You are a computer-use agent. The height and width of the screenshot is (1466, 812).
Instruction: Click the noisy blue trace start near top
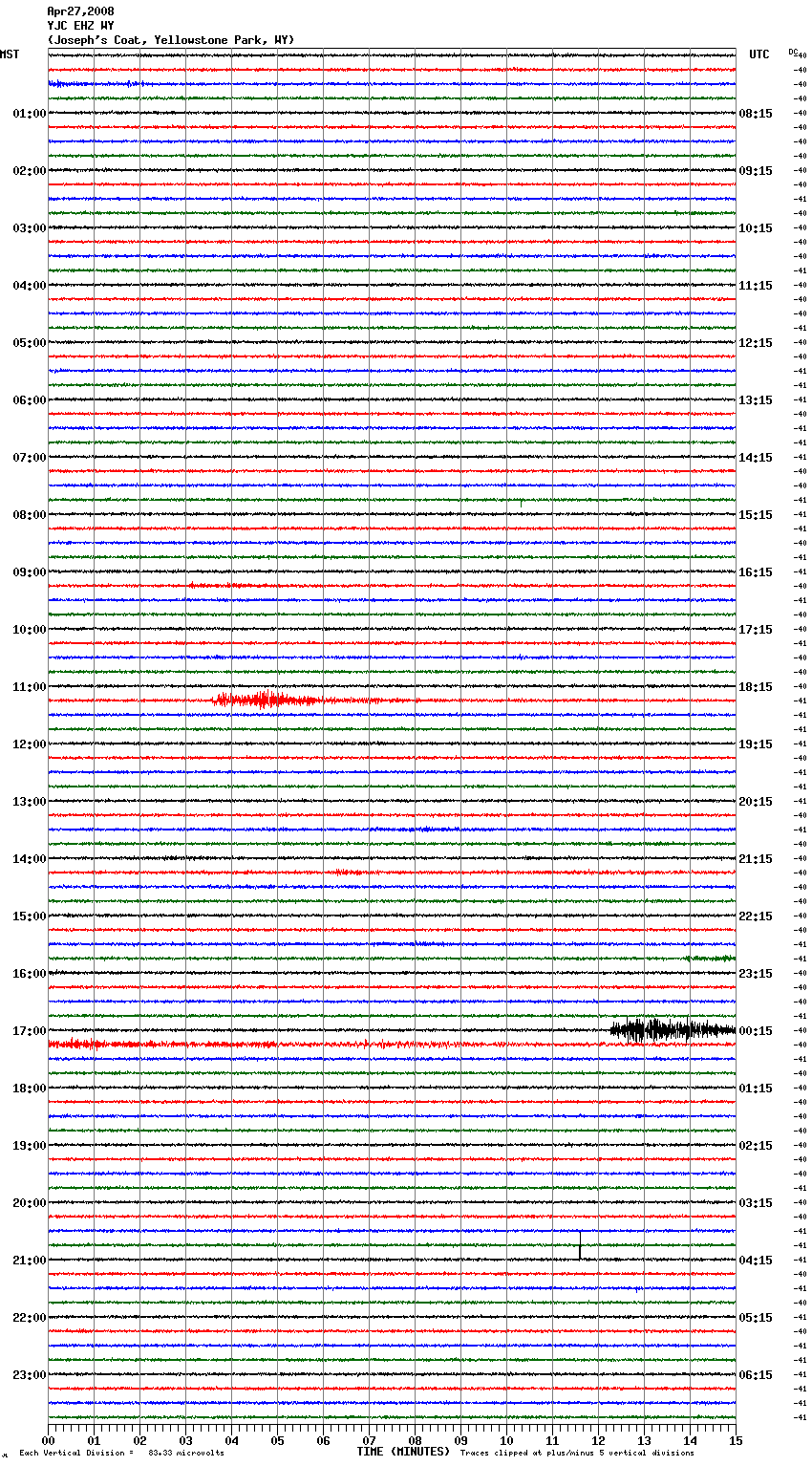[x=96, y=84]
